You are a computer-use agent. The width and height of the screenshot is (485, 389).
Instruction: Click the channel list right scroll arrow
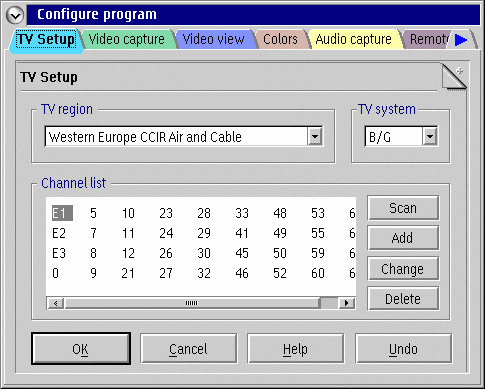click(347, 303)
